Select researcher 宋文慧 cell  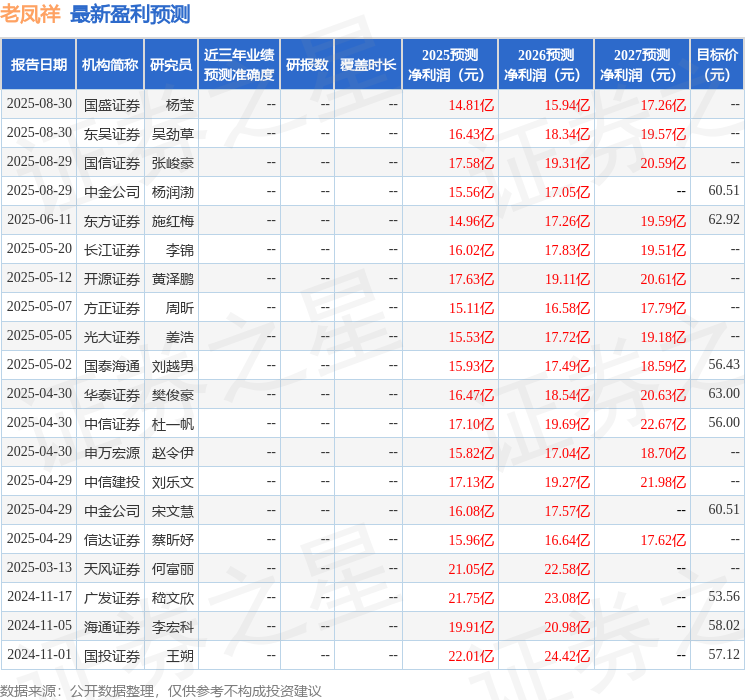[x=172, y=511]
